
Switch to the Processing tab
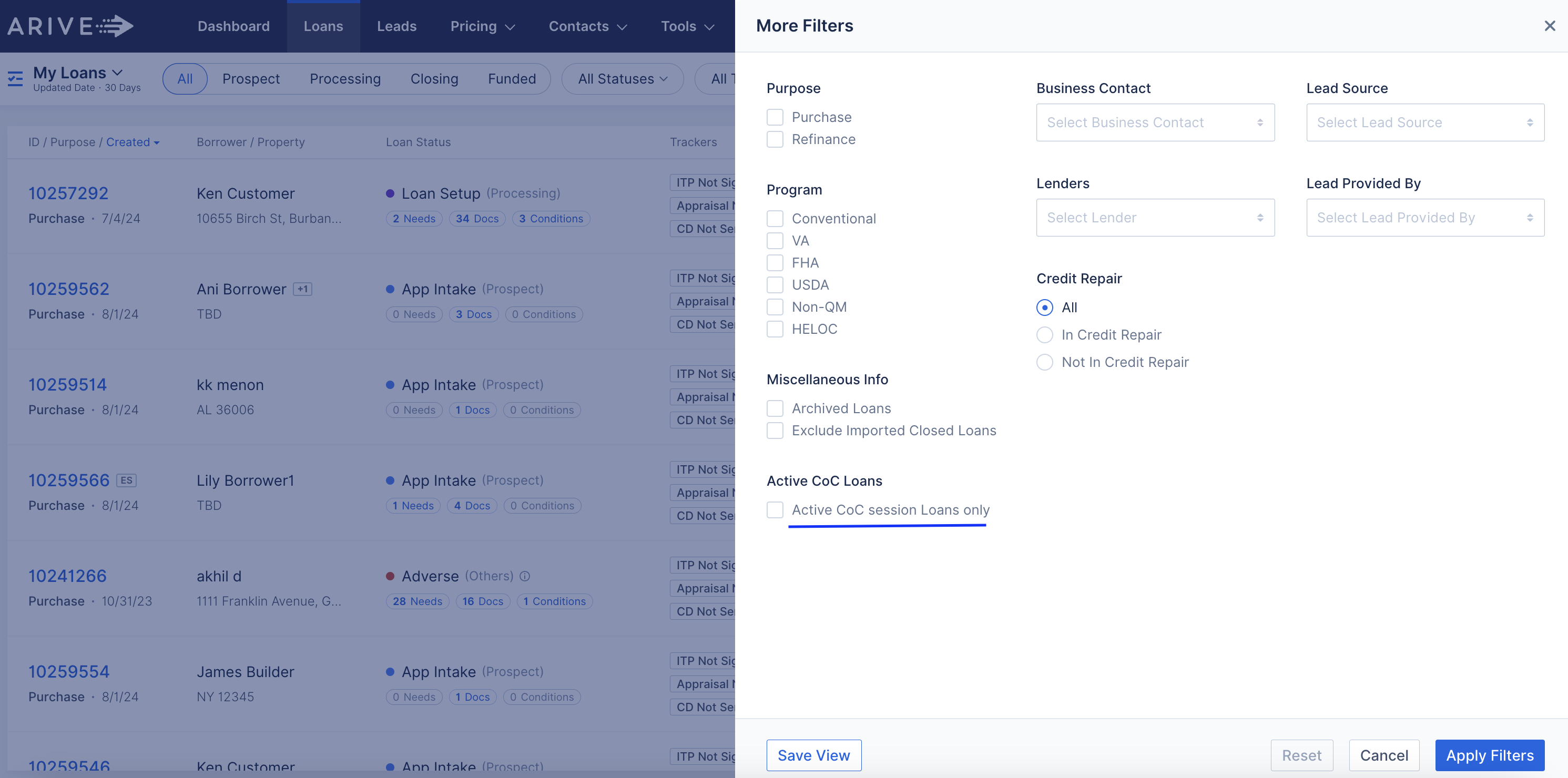[x=344, y=79]
